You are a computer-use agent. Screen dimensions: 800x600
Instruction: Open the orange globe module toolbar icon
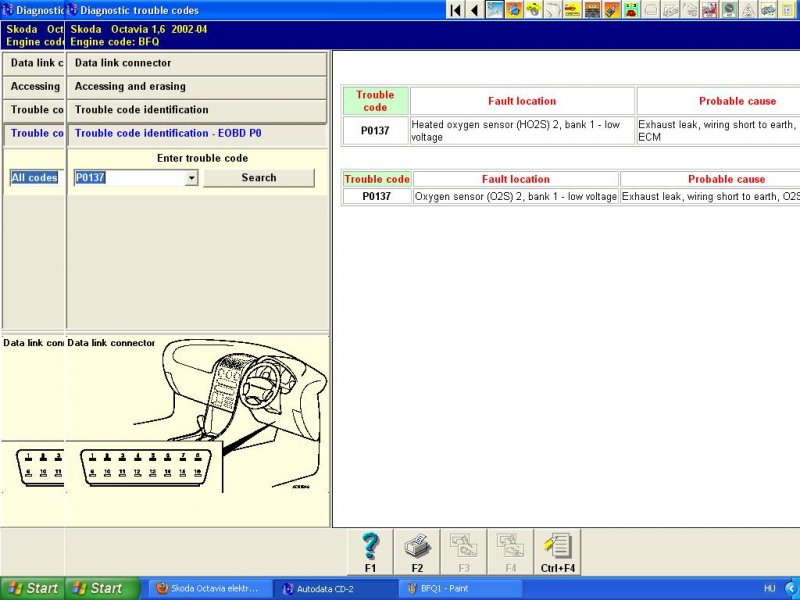tap(514, 10)
